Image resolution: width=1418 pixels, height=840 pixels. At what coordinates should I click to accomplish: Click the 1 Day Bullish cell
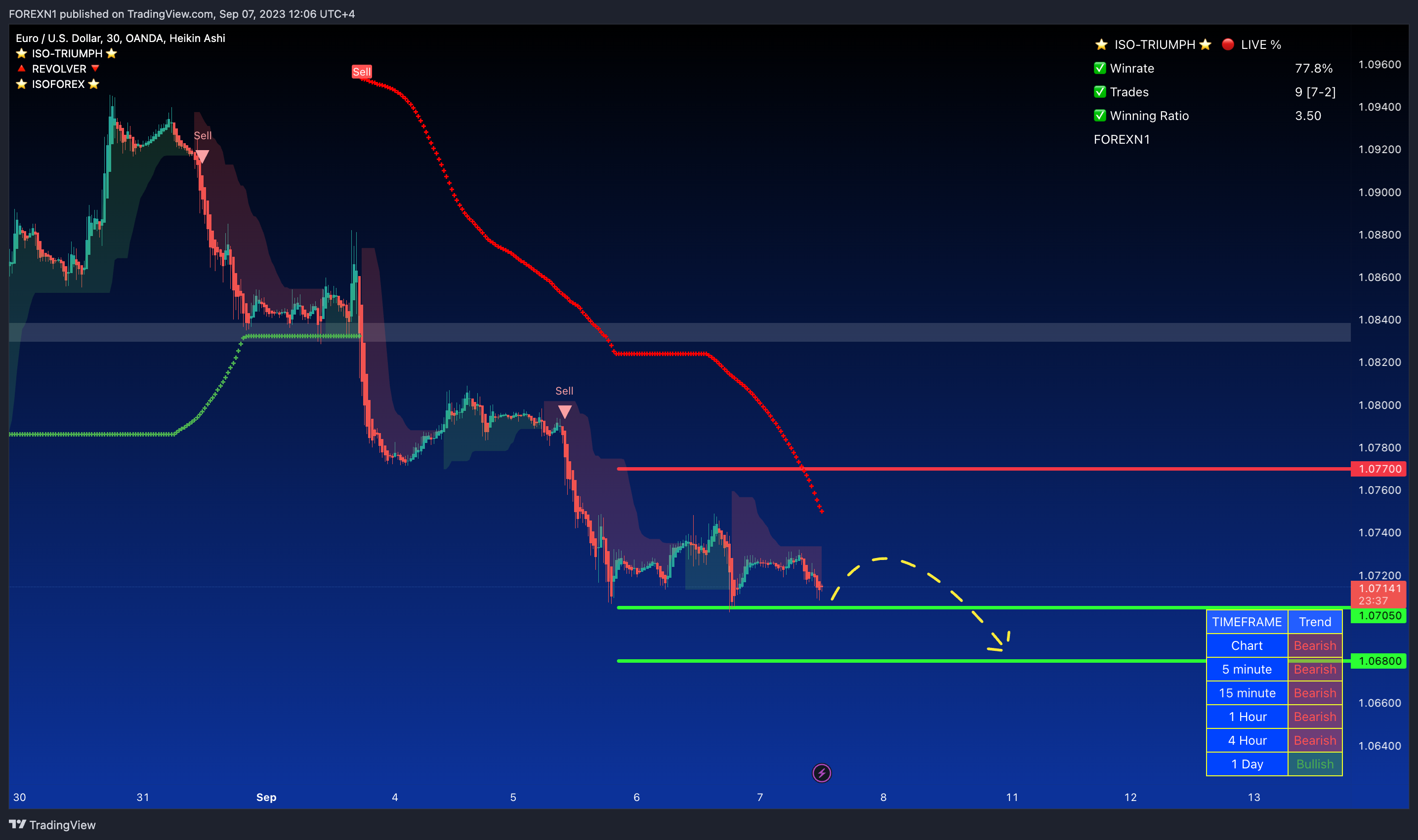(1315, 764)
